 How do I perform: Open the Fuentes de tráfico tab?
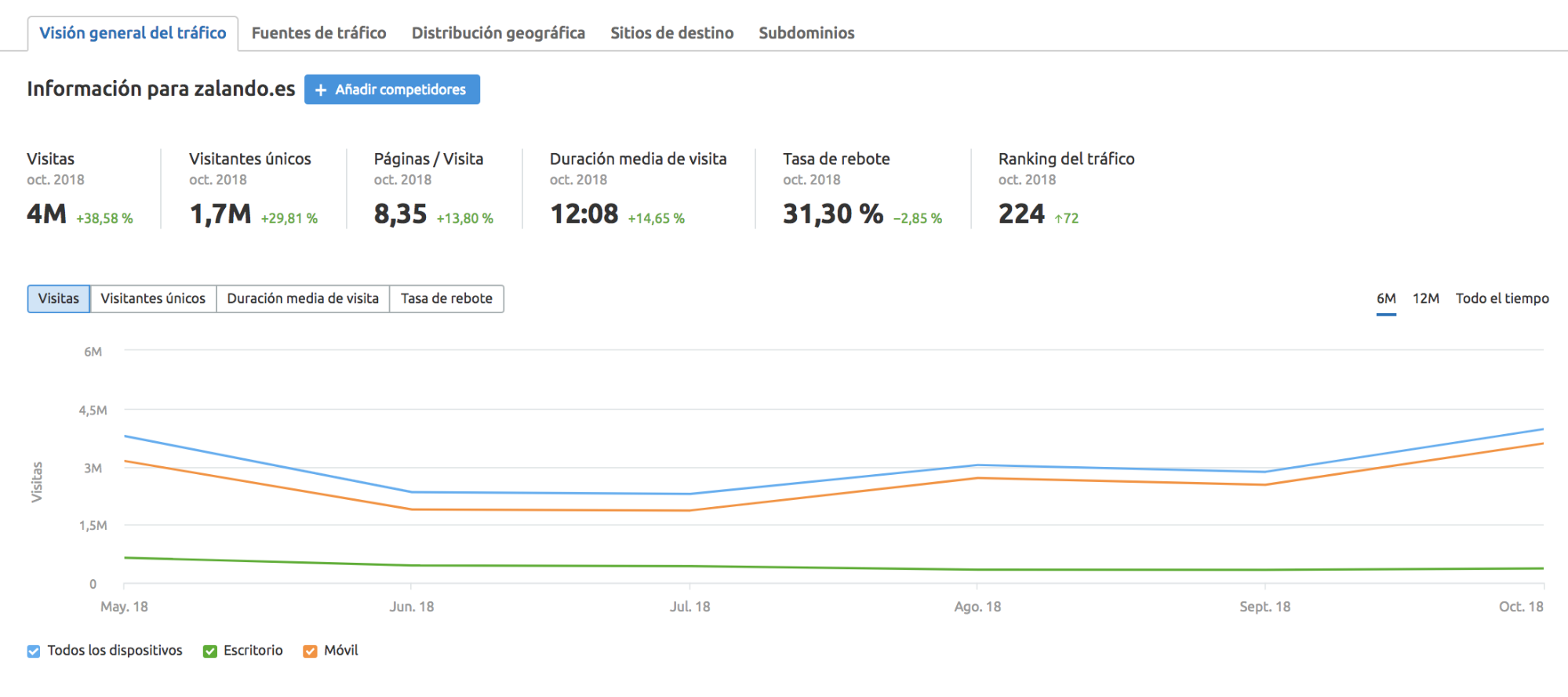[x=318, y=33]
